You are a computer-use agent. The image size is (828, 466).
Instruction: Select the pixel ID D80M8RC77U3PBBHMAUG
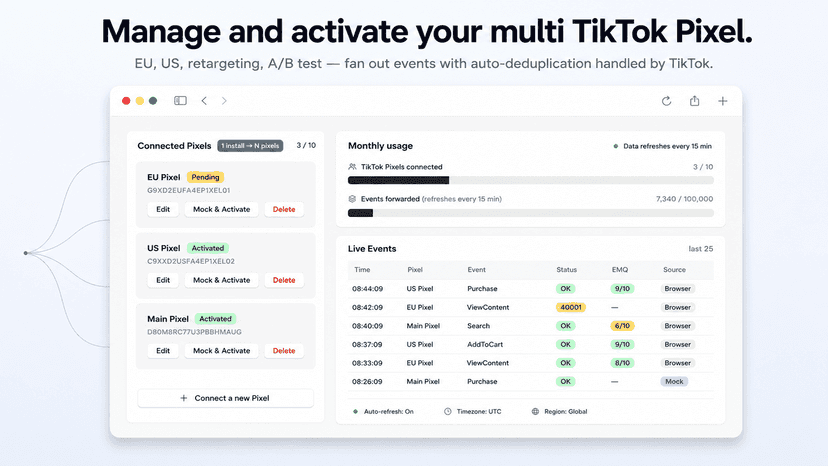(194, 332)
